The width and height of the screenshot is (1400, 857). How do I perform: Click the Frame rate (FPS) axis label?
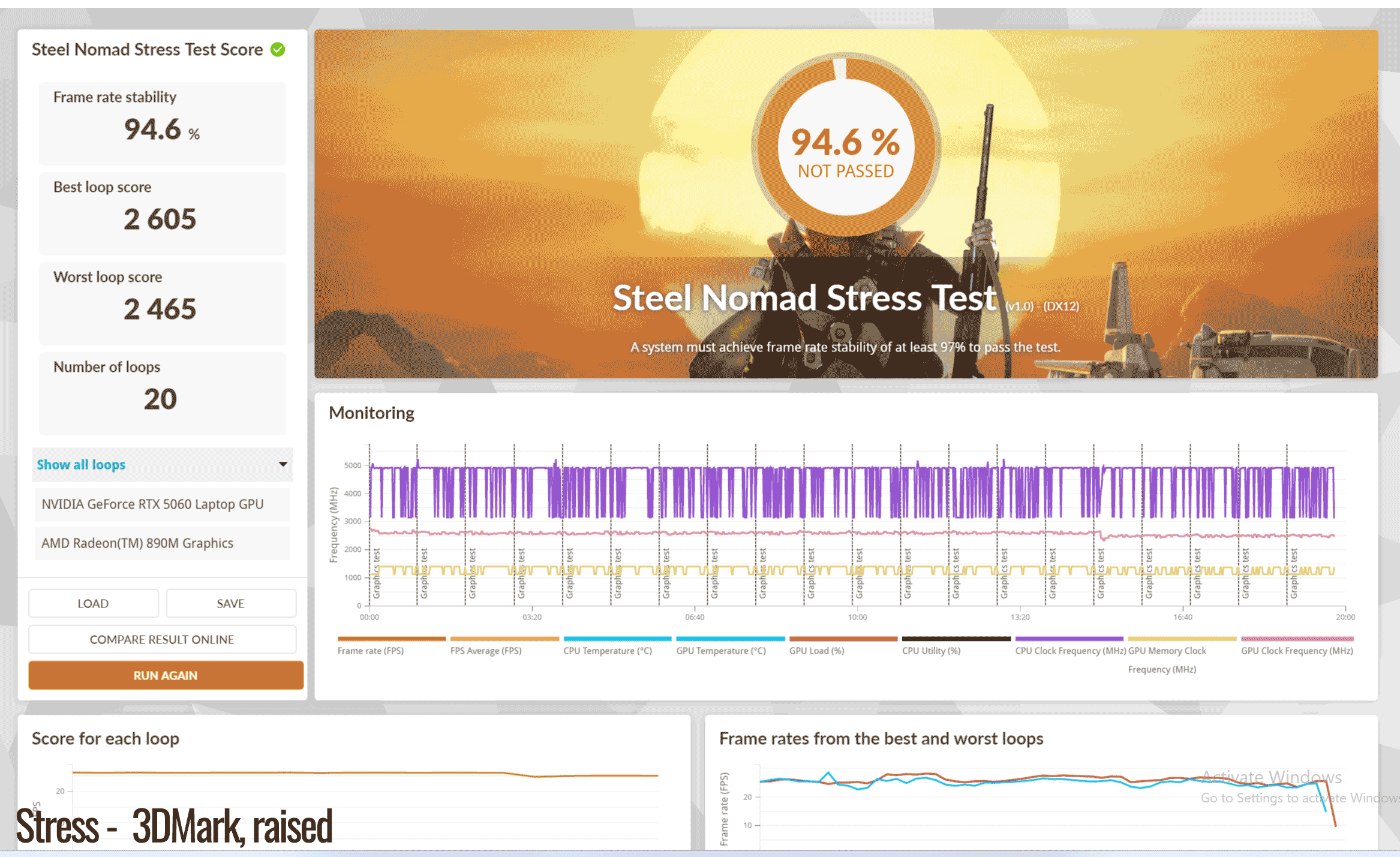click(724, 808)
